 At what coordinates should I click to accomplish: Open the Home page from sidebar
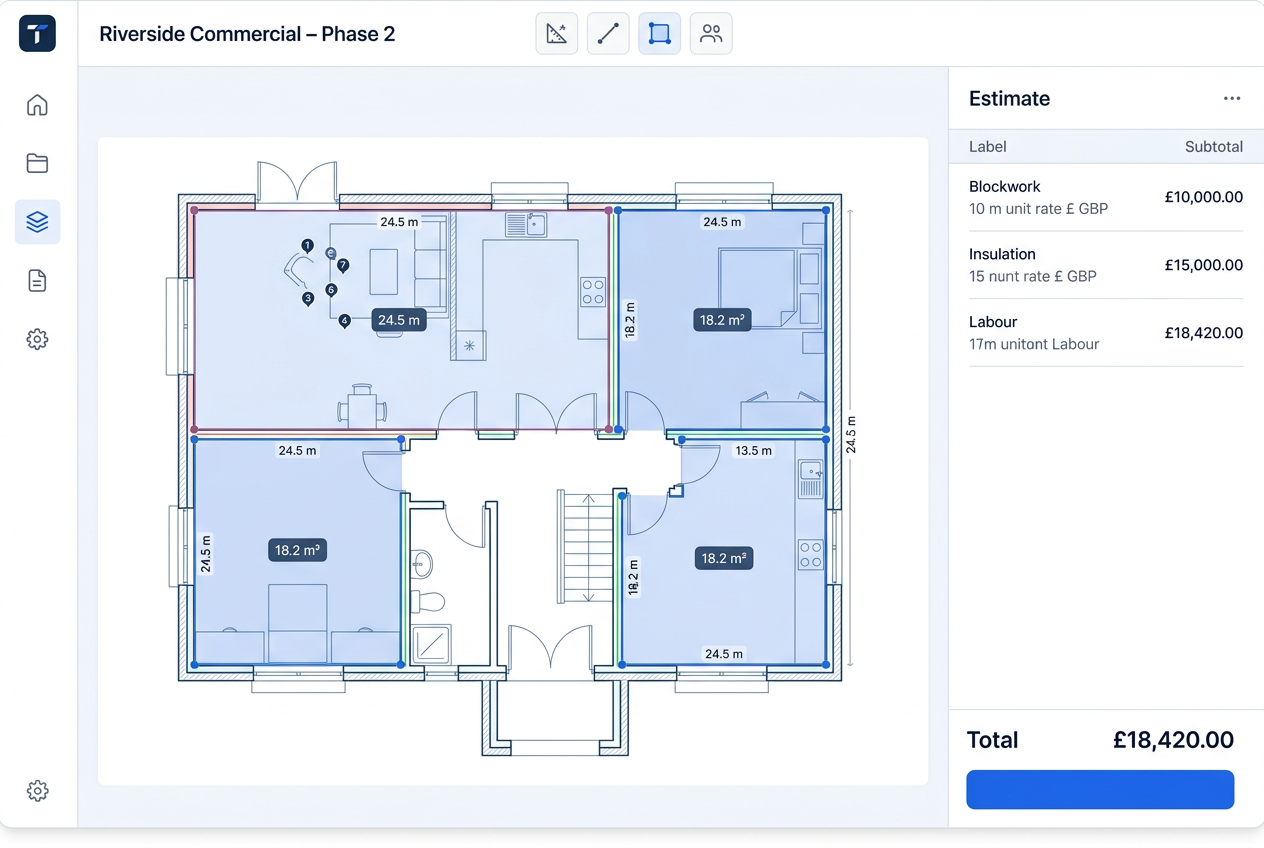tap(37, 105)
